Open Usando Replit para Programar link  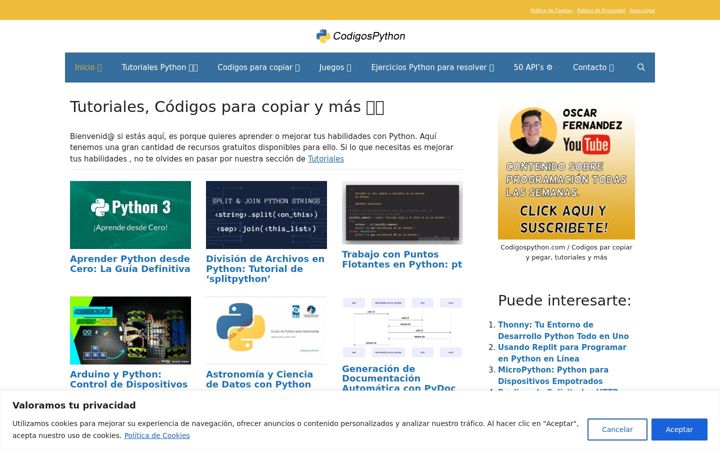pyautogui.click(x=562, y=353)
